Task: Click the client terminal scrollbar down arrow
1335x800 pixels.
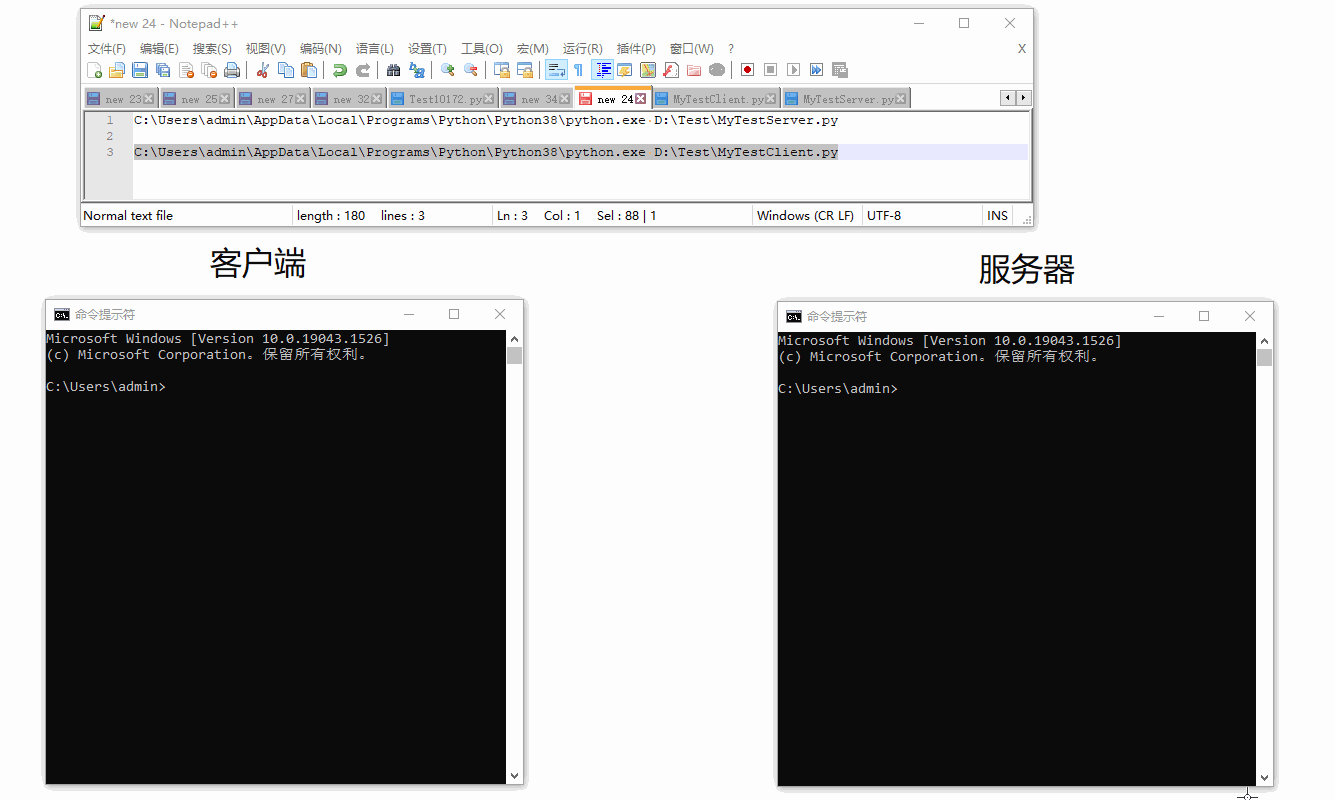Action: click(514, 775)
